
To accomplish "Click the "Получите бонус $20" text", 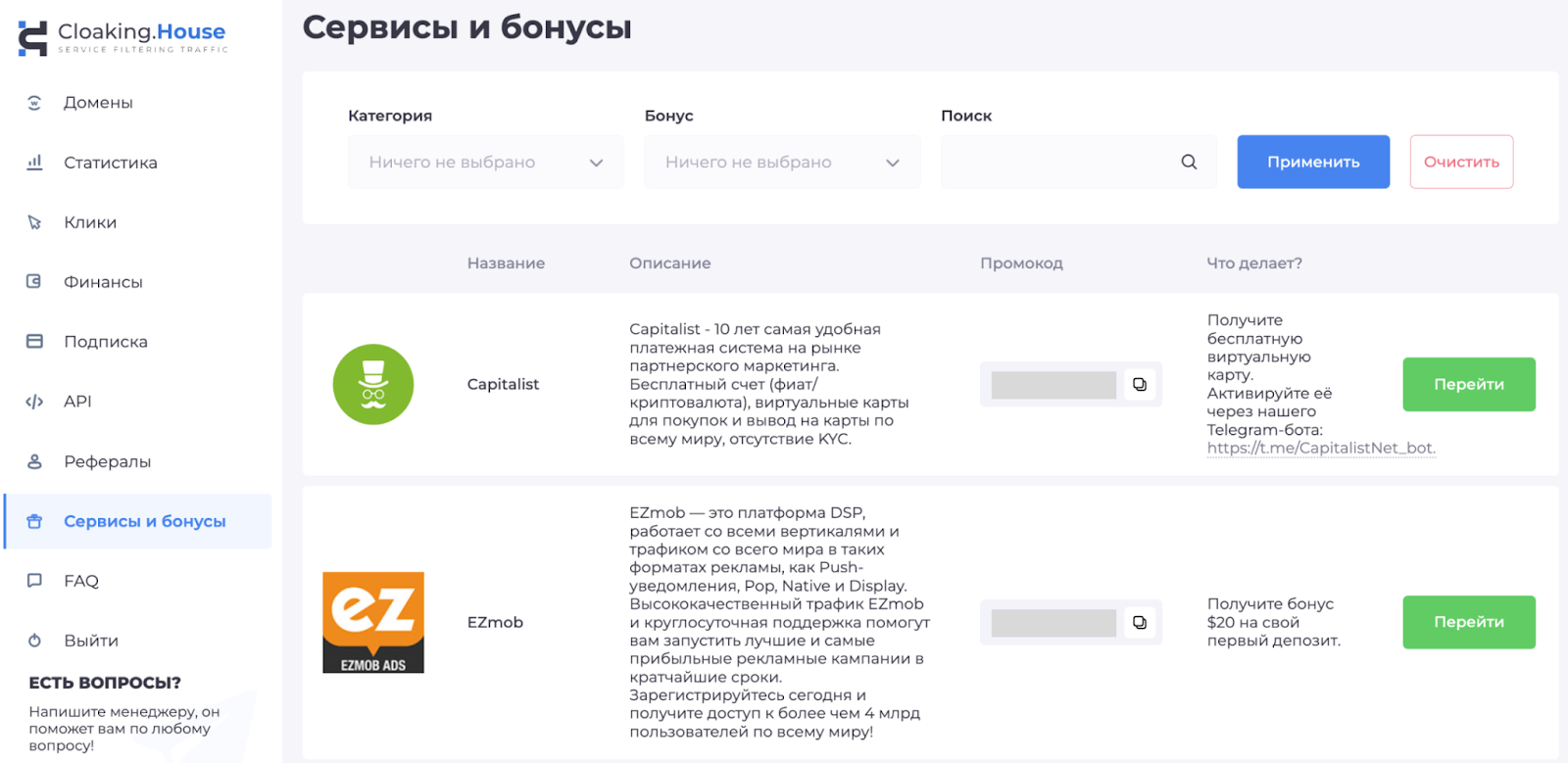I will click(x=1274, y=622).
